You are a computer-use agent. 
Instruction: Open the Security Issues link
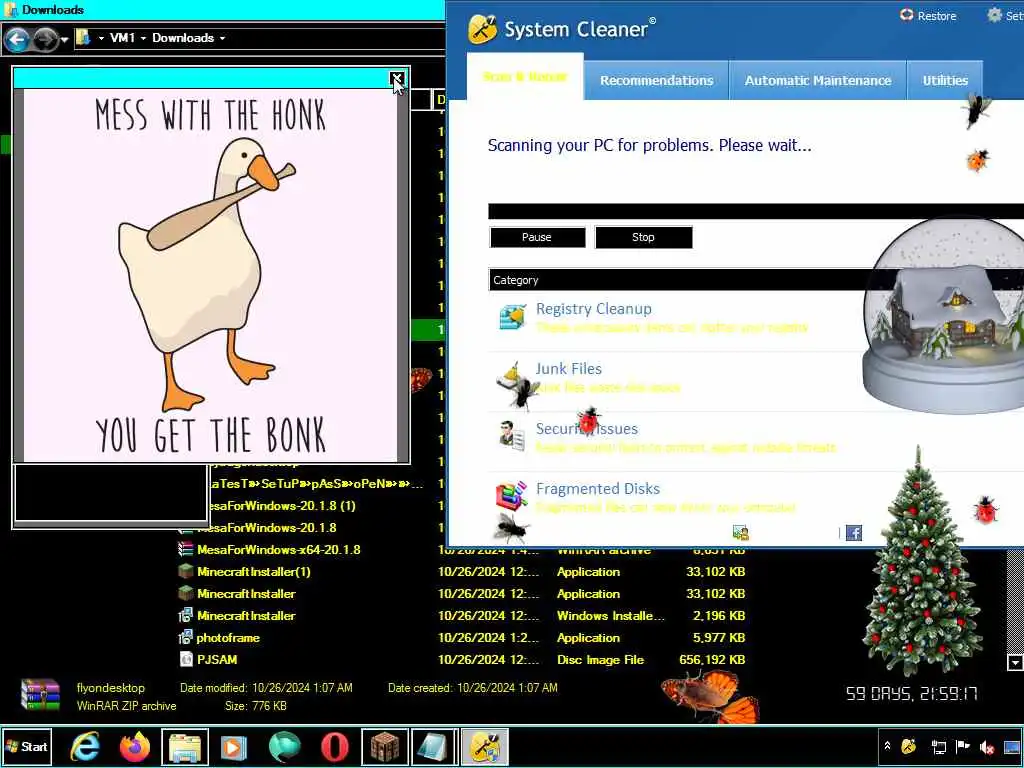586,429
